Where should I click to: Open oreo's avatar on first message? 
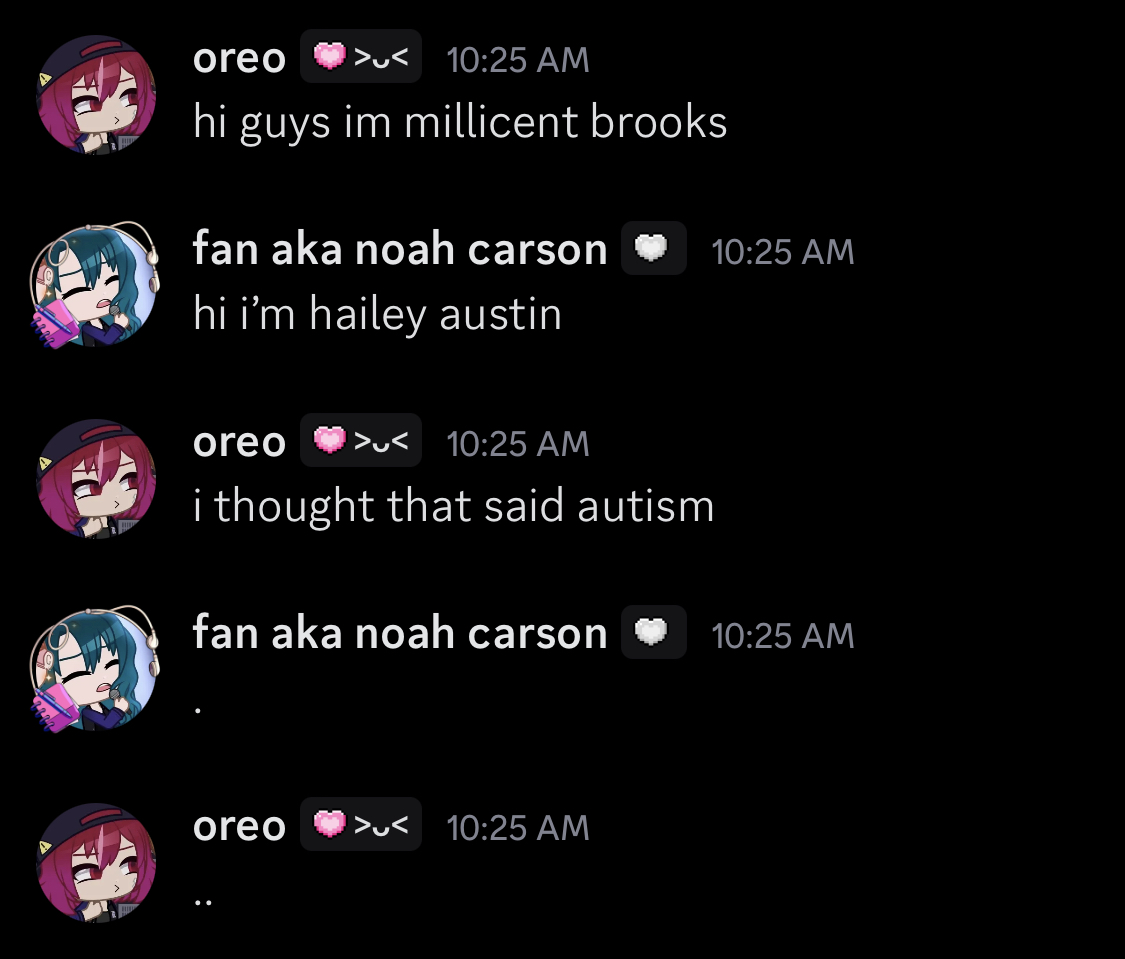point(96,95)
